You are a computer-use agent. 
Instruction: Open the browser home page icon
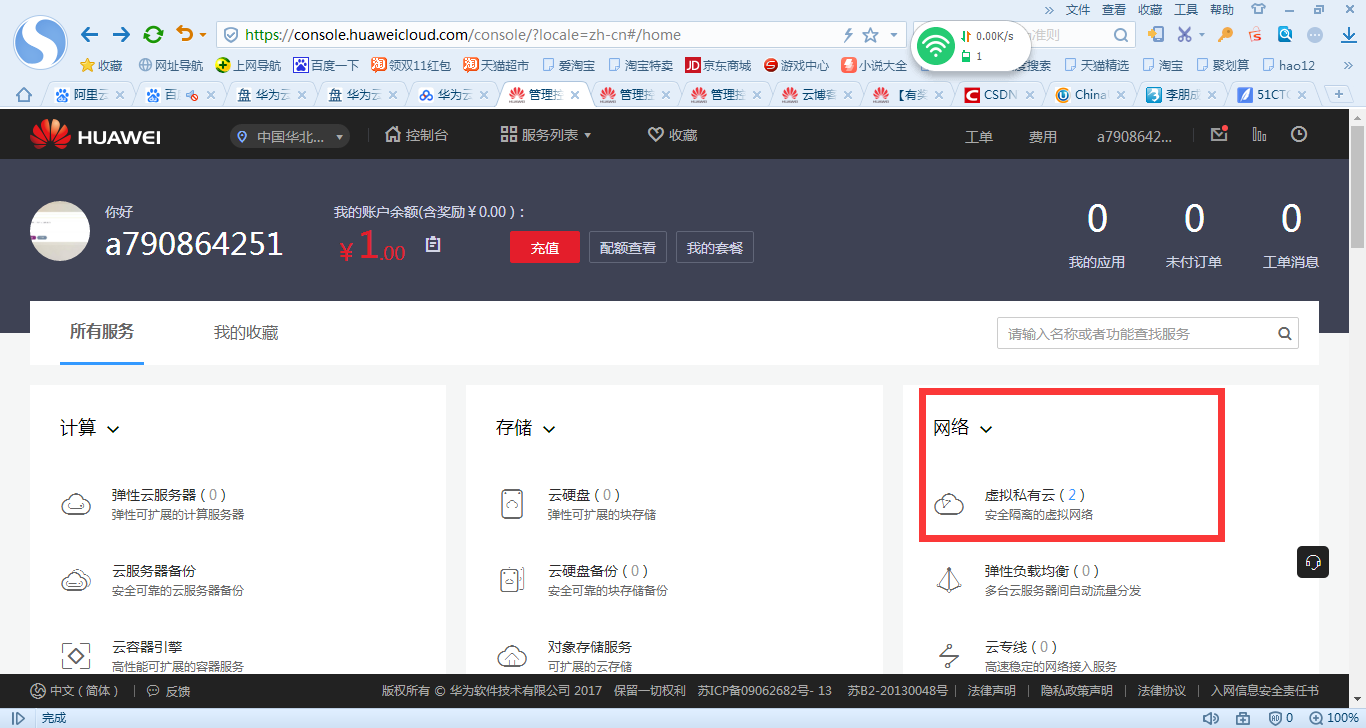pyautogui.click(x=25, y=95)
